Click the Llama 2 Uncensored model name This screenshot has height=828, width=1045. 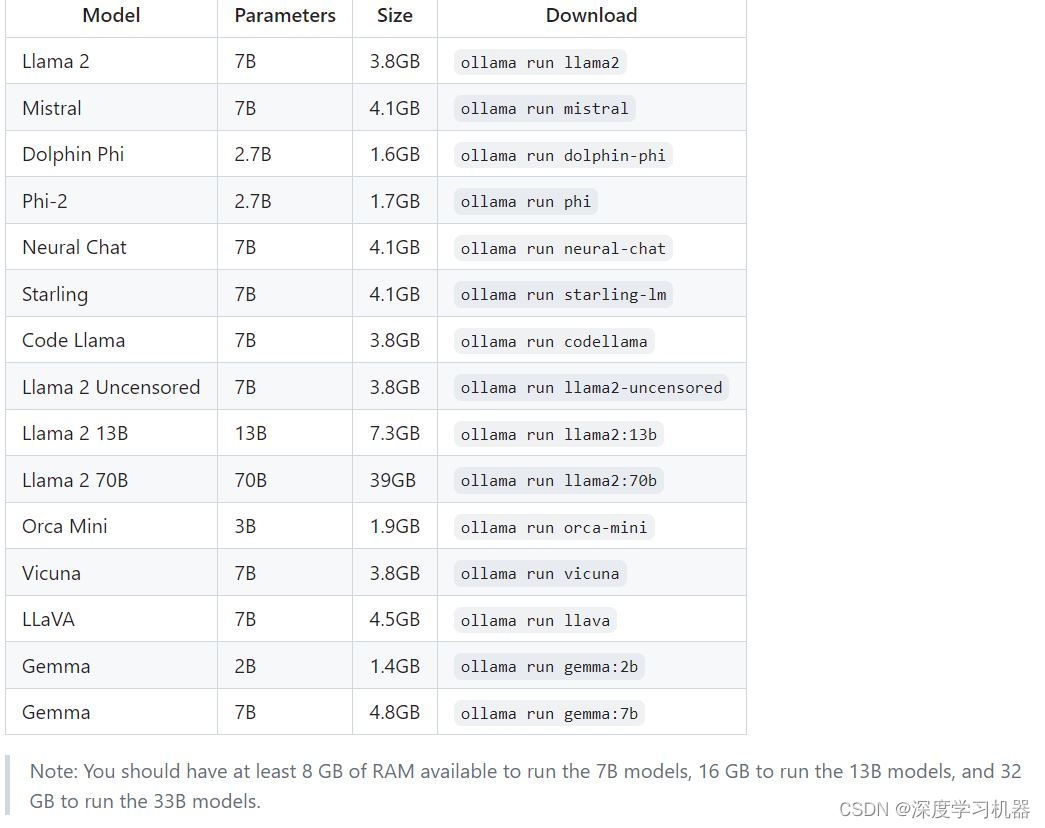[111, 387]
